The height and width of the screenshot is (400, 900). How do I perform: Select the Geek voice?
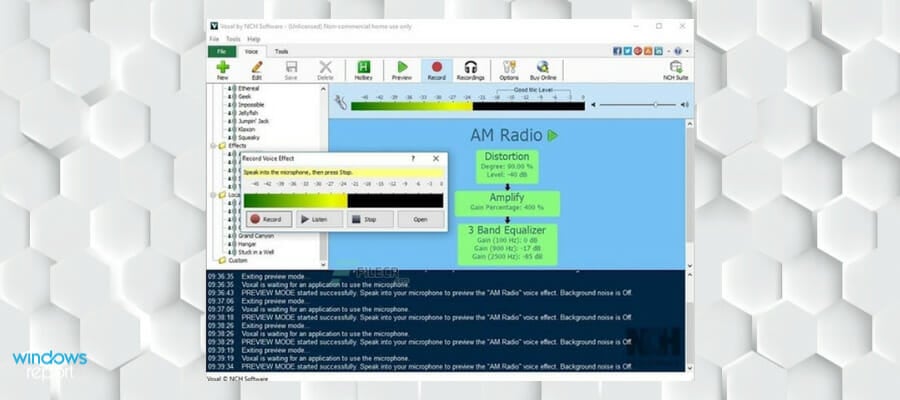coord(245,97)
